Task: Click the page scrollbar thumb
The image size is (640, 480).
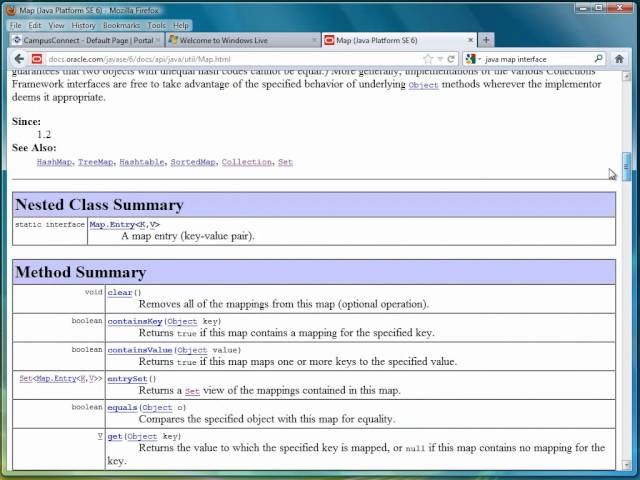Action: (626, 166)
